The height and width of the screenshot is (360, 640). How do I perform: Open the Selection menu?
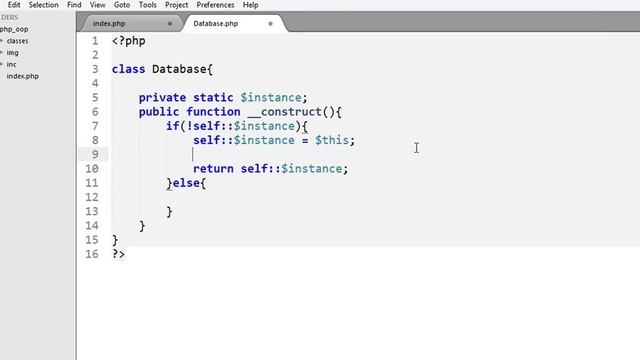(44, 5)
